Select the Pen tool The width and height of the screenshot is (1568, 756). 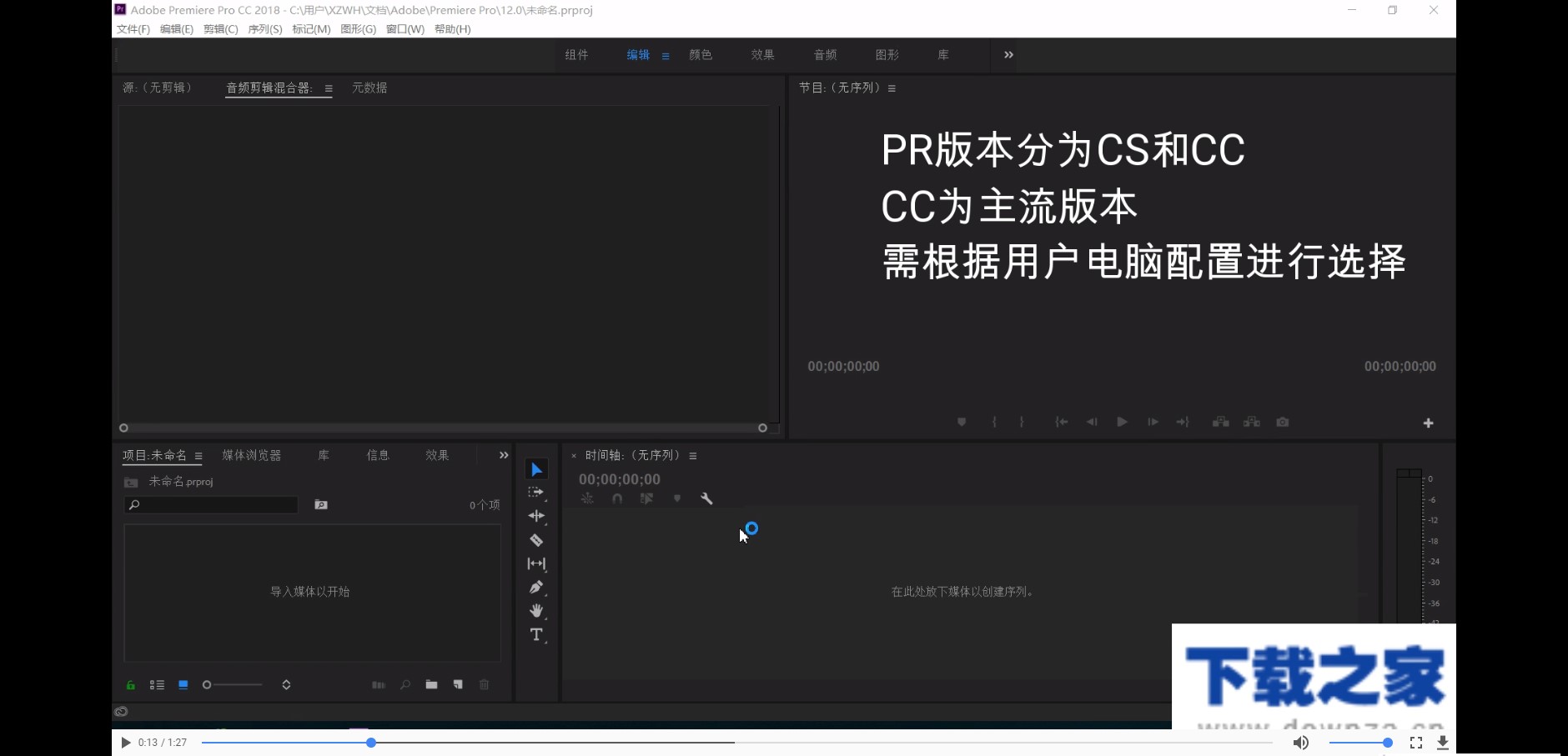point(536,587)
